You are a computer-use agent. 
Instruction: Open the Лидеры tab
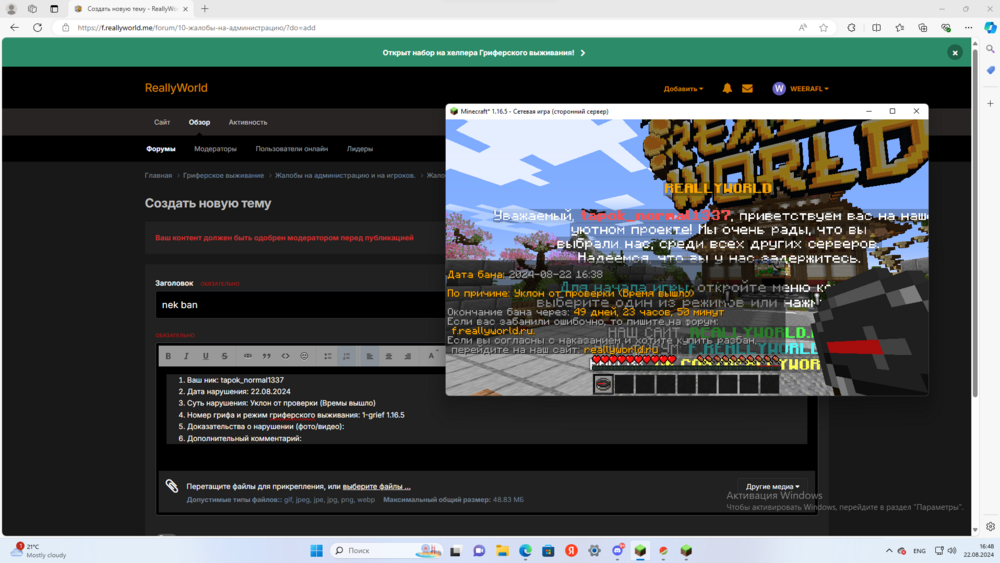(x=360, y=149)
